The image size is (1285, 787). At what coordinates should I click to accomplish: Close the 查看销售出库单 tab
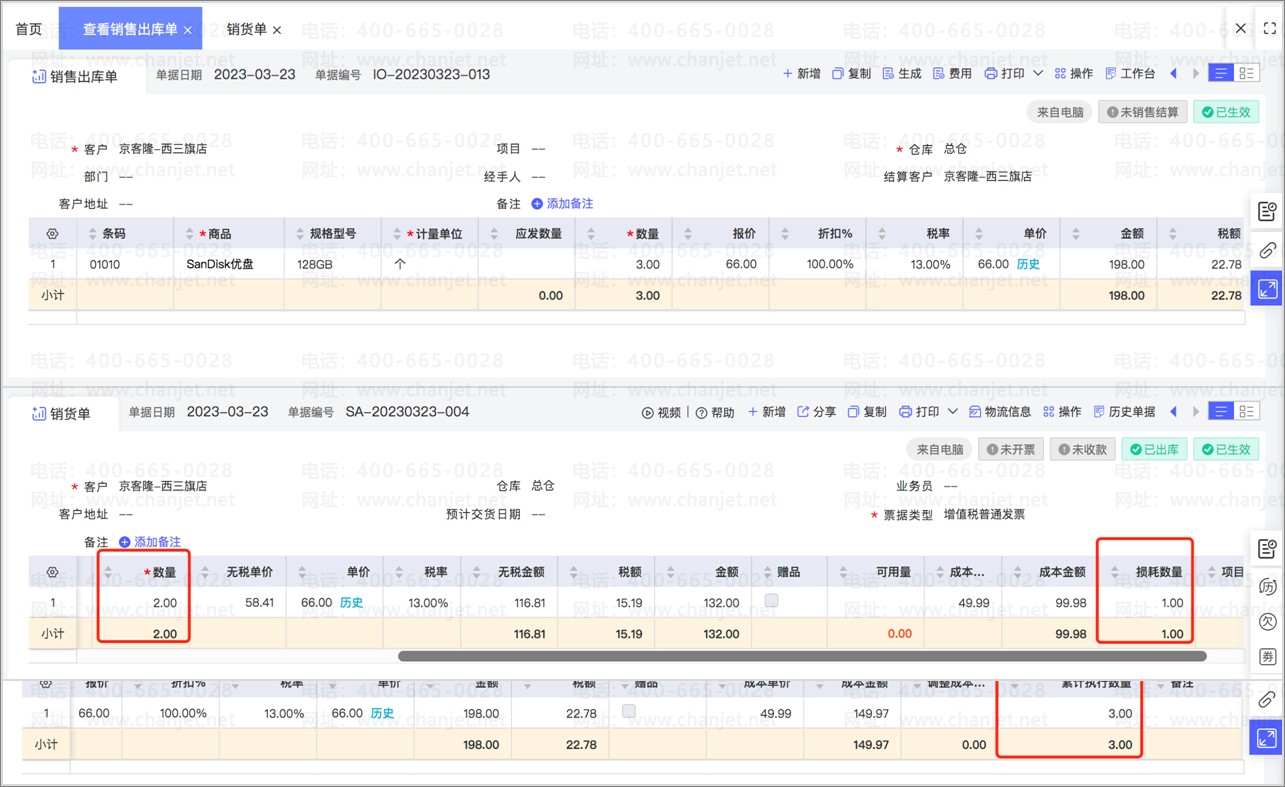point(188,30)
